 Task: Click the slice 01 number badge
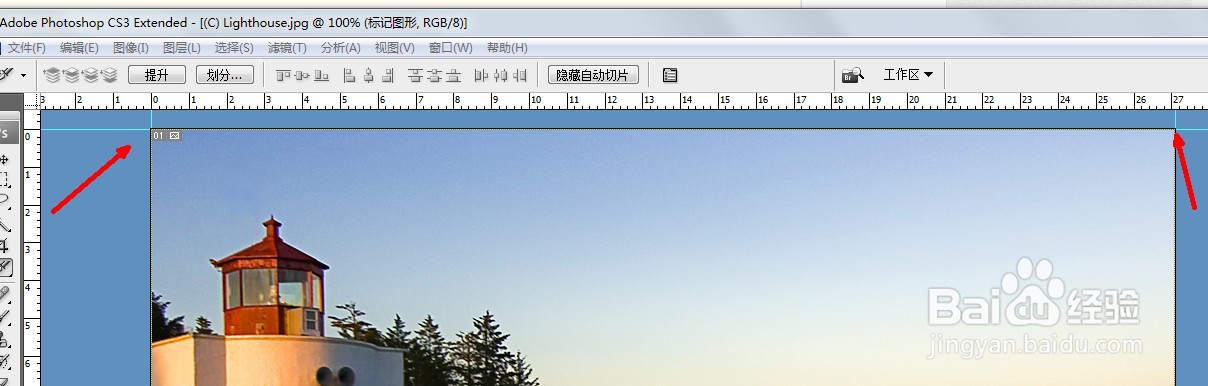tap(159, 134)
